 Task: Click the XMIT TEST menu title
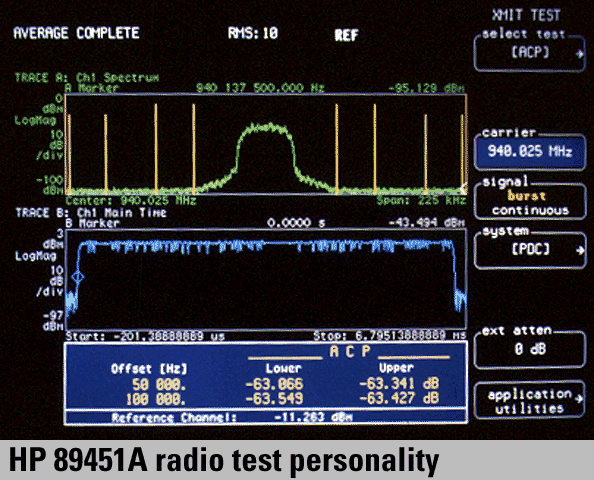tap(526, 15)
